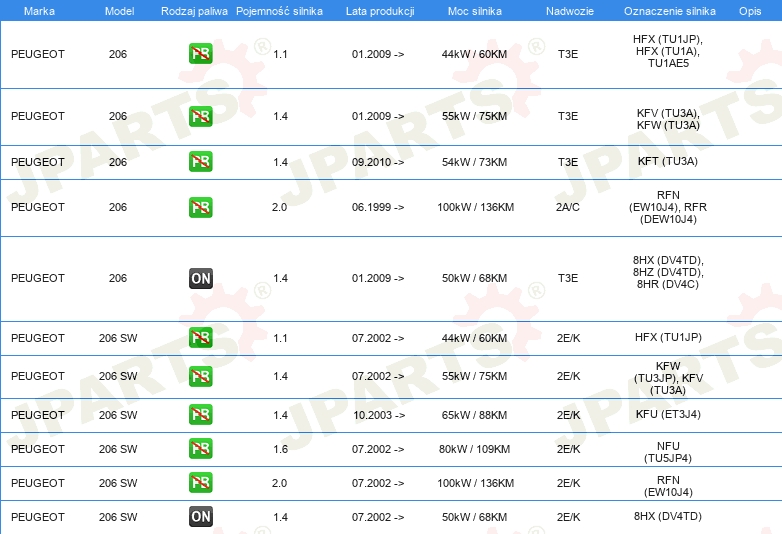Click the HFX (TU1JP), HFX (TU1A), TU1AE5 engine cell
The image size is (782, 534).
(x=668, y=51)
